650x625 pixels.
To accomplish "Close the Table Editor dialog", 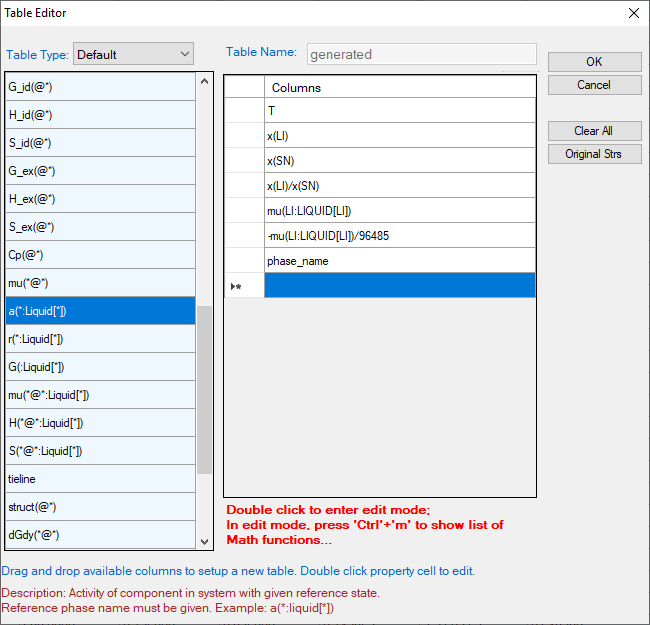I will (x=632, y=13).
